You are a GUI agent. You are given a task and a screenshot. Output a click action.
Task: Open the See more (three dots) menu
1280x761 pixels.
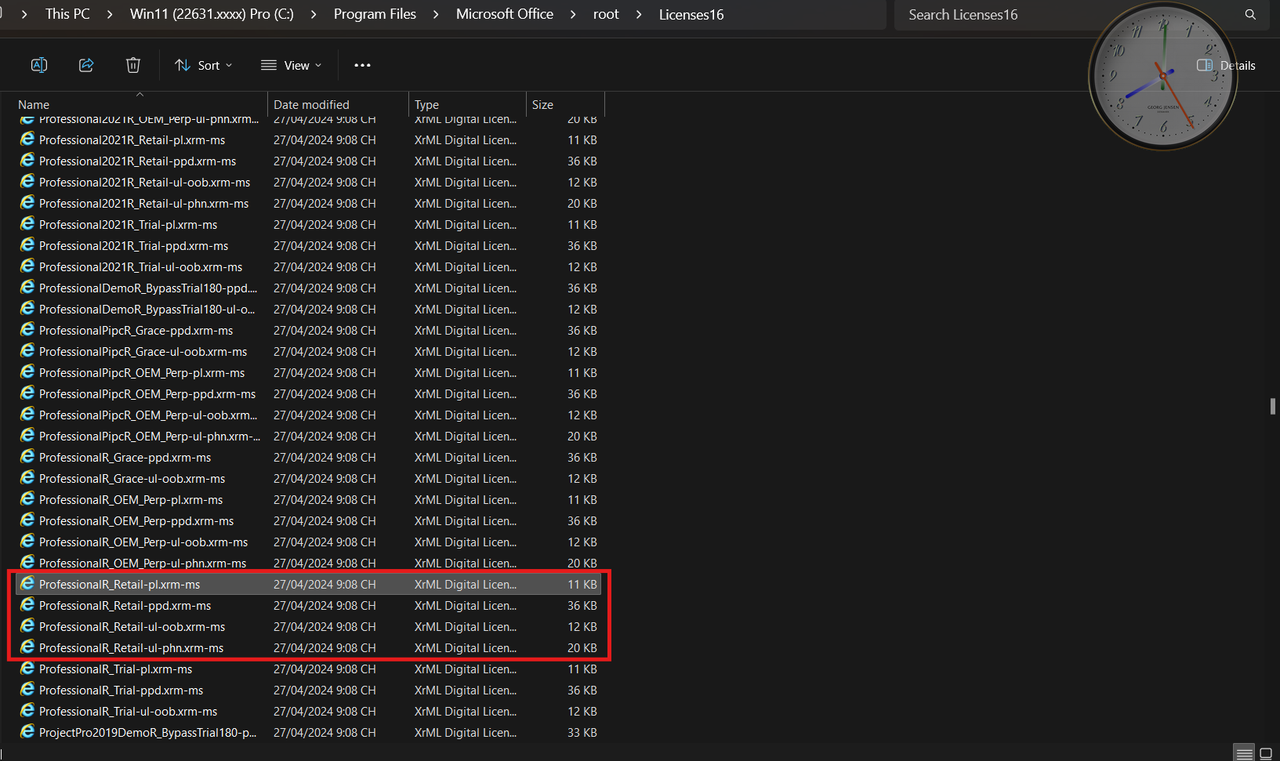(362, 65)
